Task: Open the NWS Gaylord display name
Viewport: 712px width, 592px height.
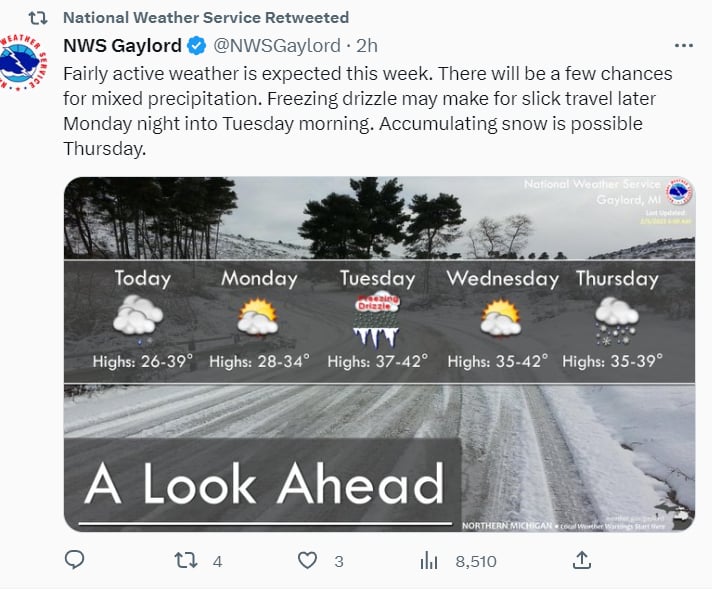Action: [x=122, y=45]
